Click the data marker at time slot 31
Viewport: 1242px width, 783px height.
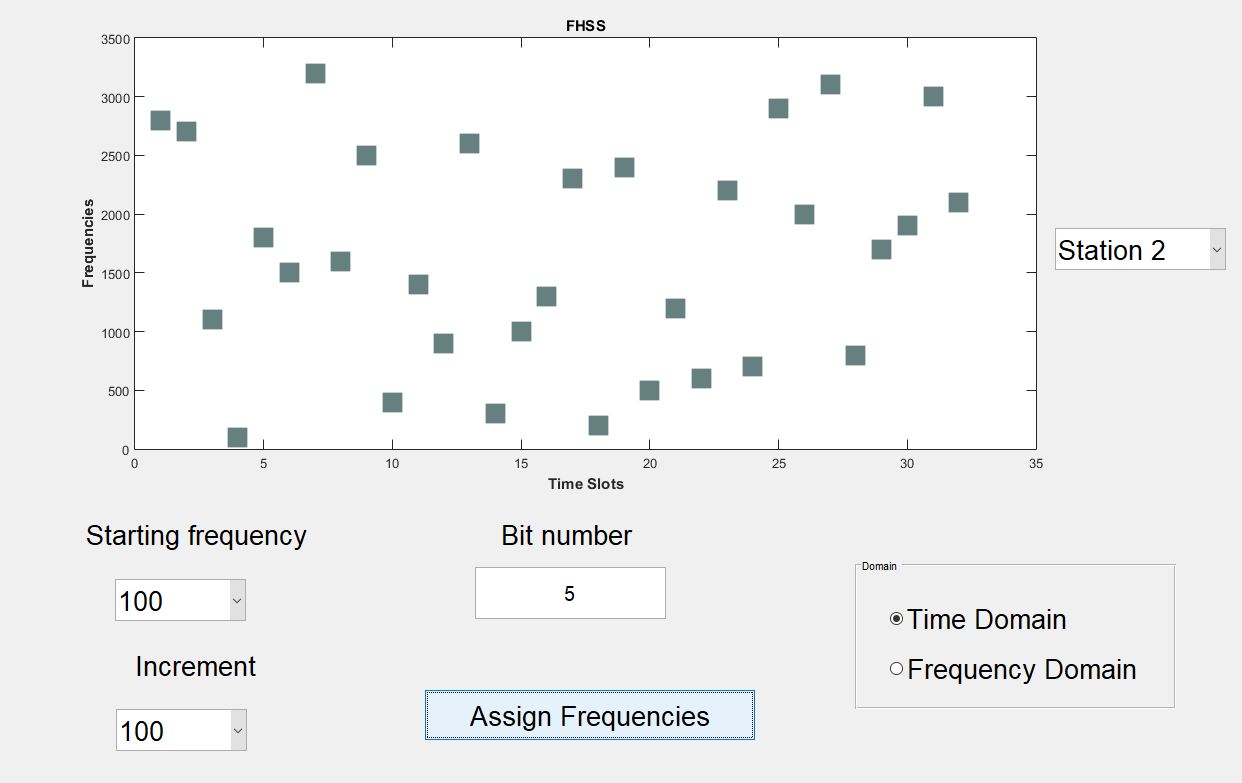click(933, 96)
